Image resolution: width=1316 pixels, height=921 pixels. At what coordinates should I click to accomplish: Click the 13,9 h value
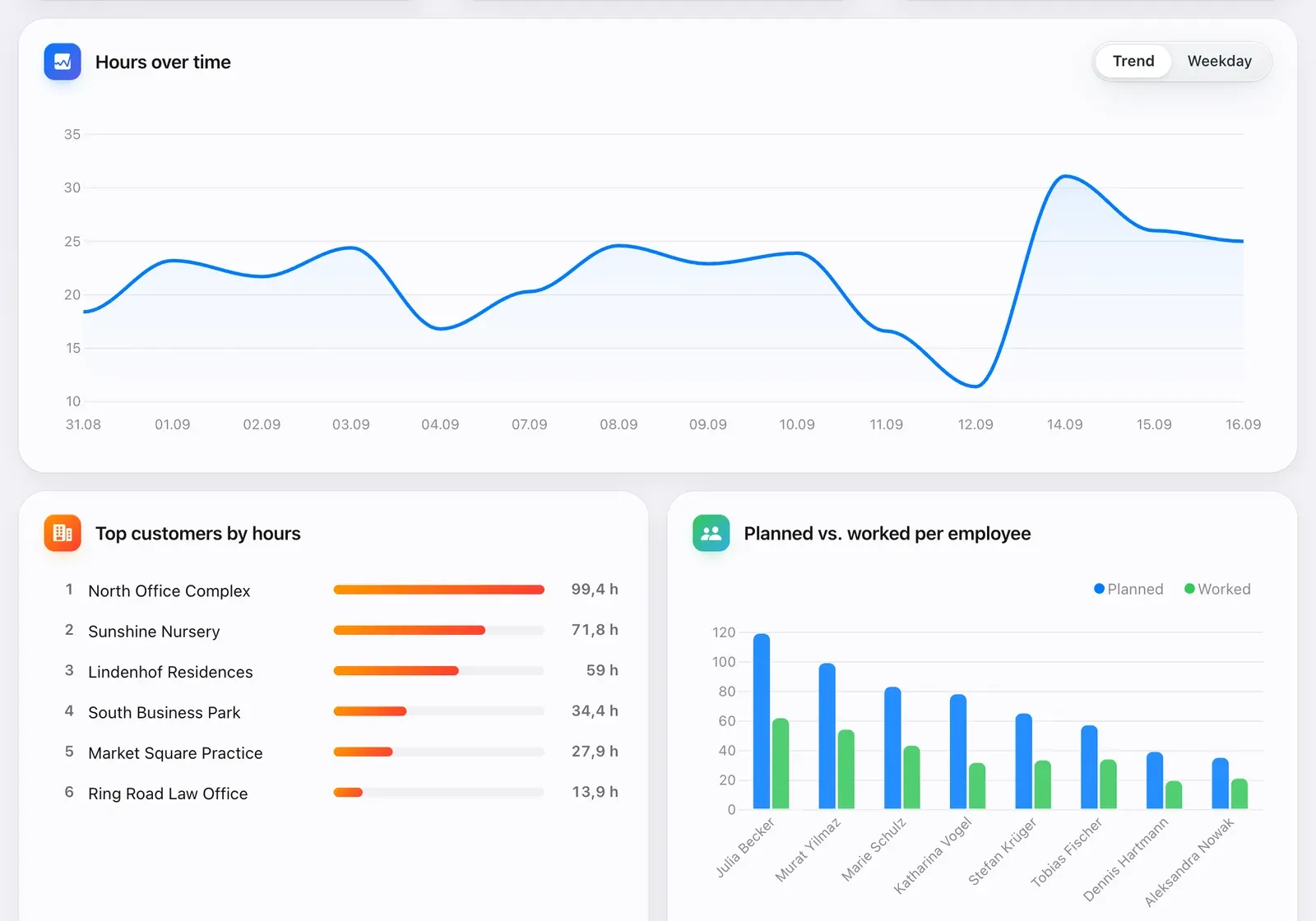[x=595, y=792]
